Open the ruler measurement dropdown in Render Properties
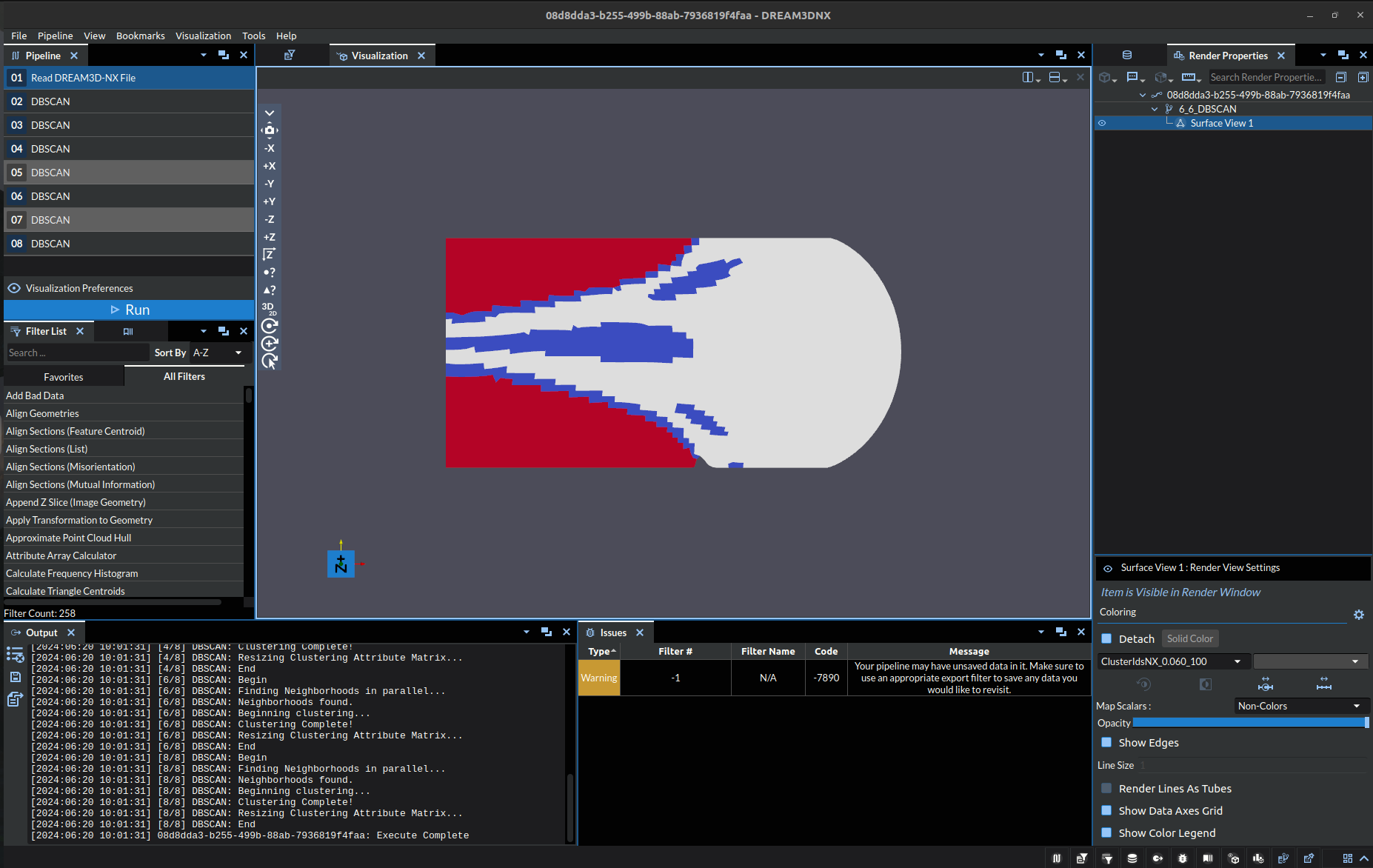 [1192, 78]
